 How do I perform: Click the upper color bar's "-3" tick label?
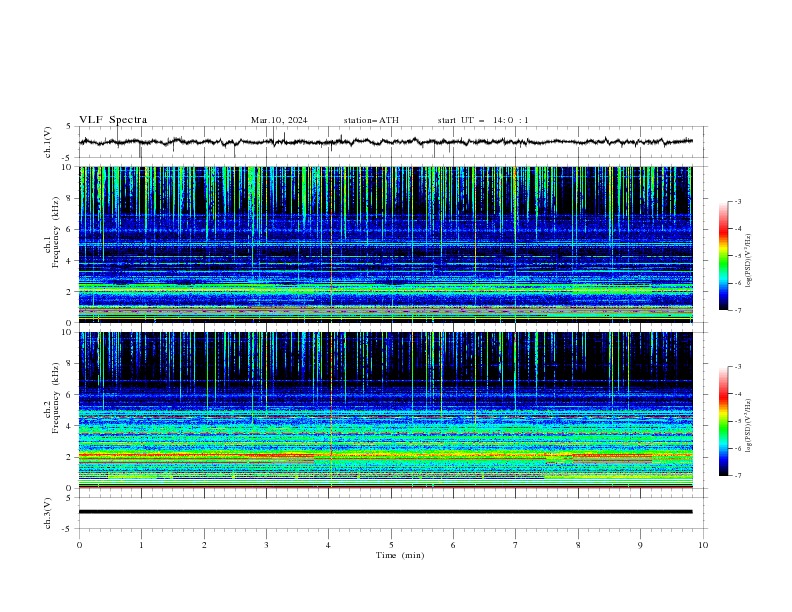pos(737,201)
